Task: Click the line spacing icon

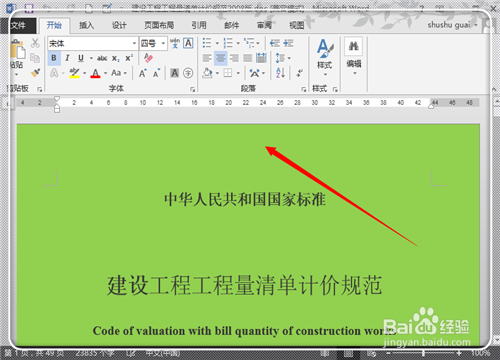Action: [280, 58]
